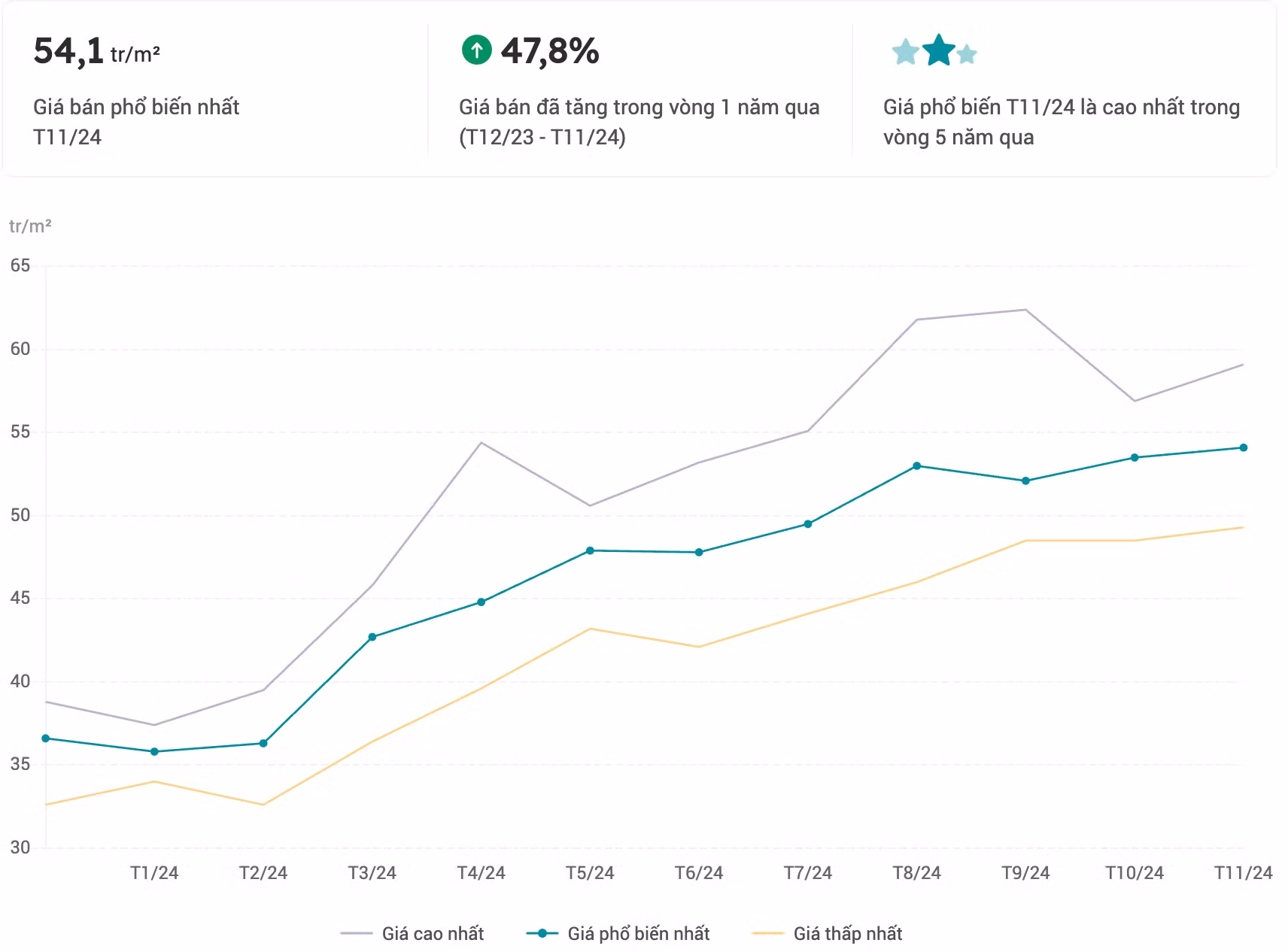Click the 47,8% increase figure

pyautogui.click(x=550, y=51)
